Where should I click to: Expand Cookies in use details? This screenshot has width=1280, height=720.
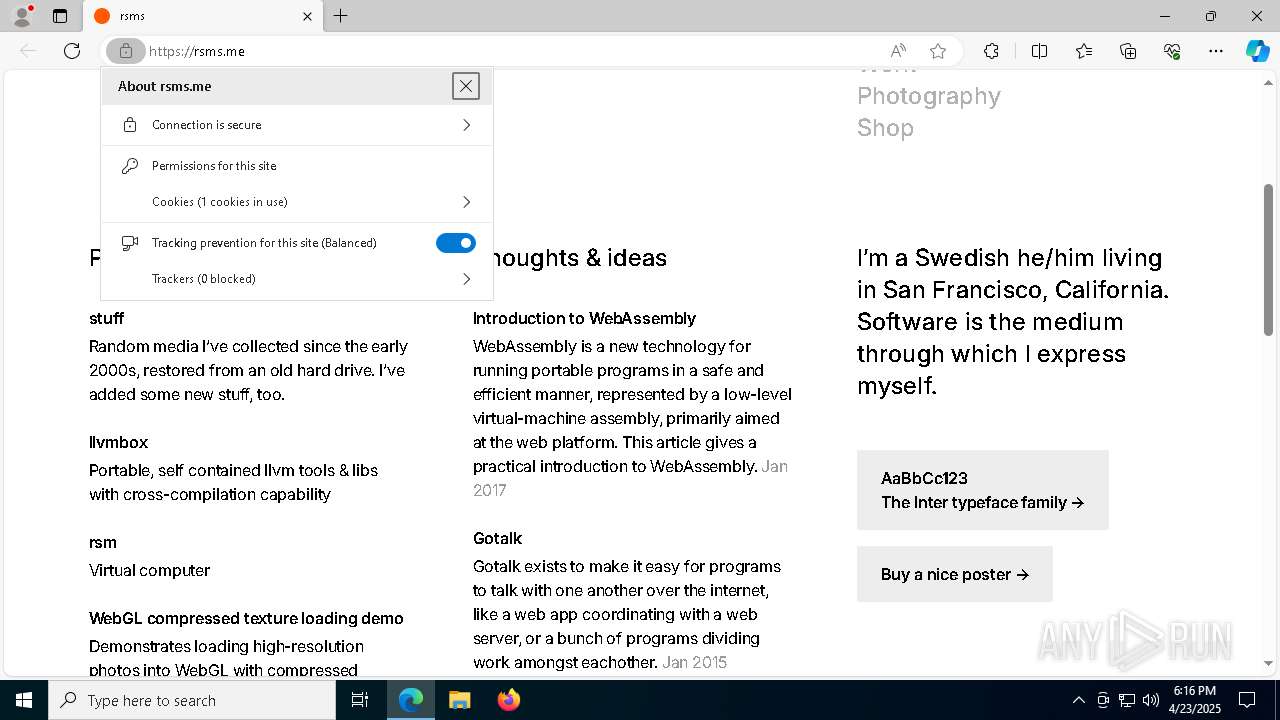(x=297, y=202)
